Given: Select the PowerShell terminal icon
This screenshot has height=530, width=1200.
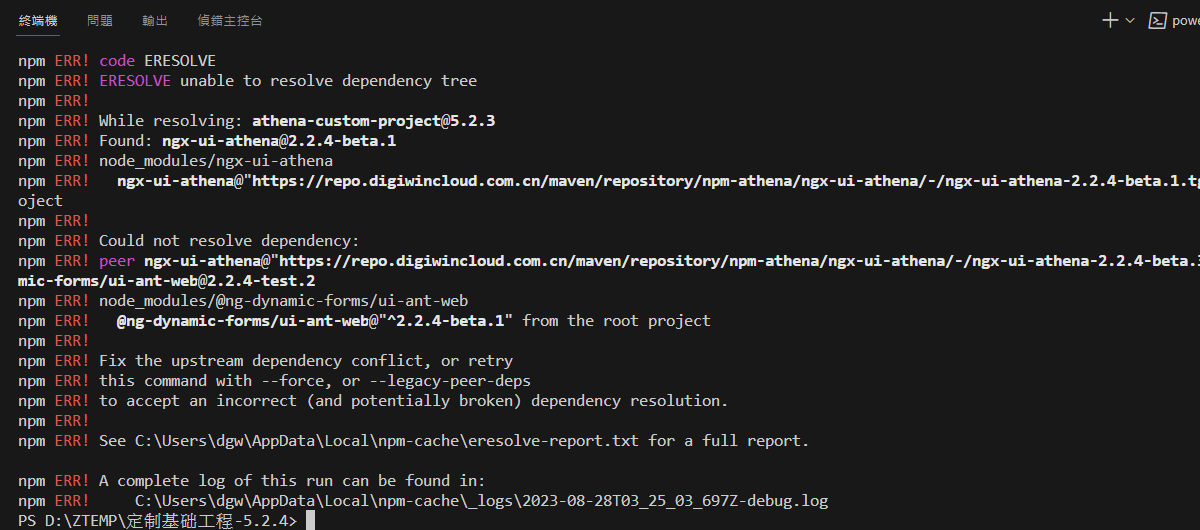Looking at the screenshot, I should (x=1158, y=20).
